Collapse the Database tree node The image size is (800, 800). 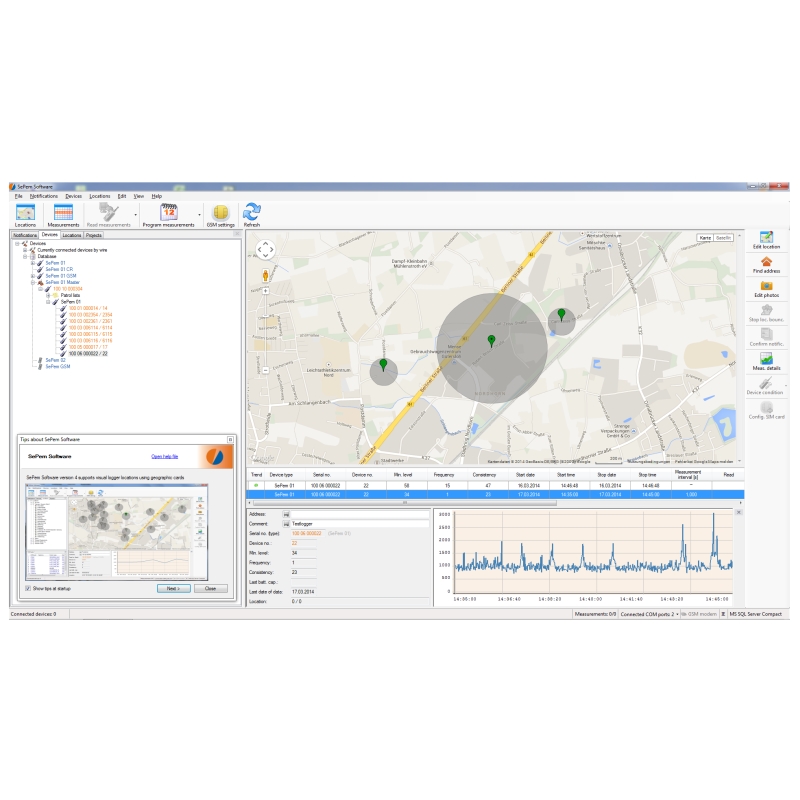[25, 257]
